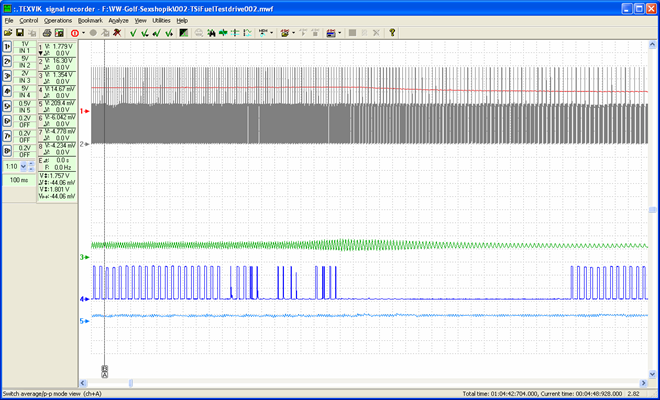Viewport: 660px width, 400px height.
Task: Click channel 5 range button 0.5V IN 5
Action: click(x=25, y=105)
